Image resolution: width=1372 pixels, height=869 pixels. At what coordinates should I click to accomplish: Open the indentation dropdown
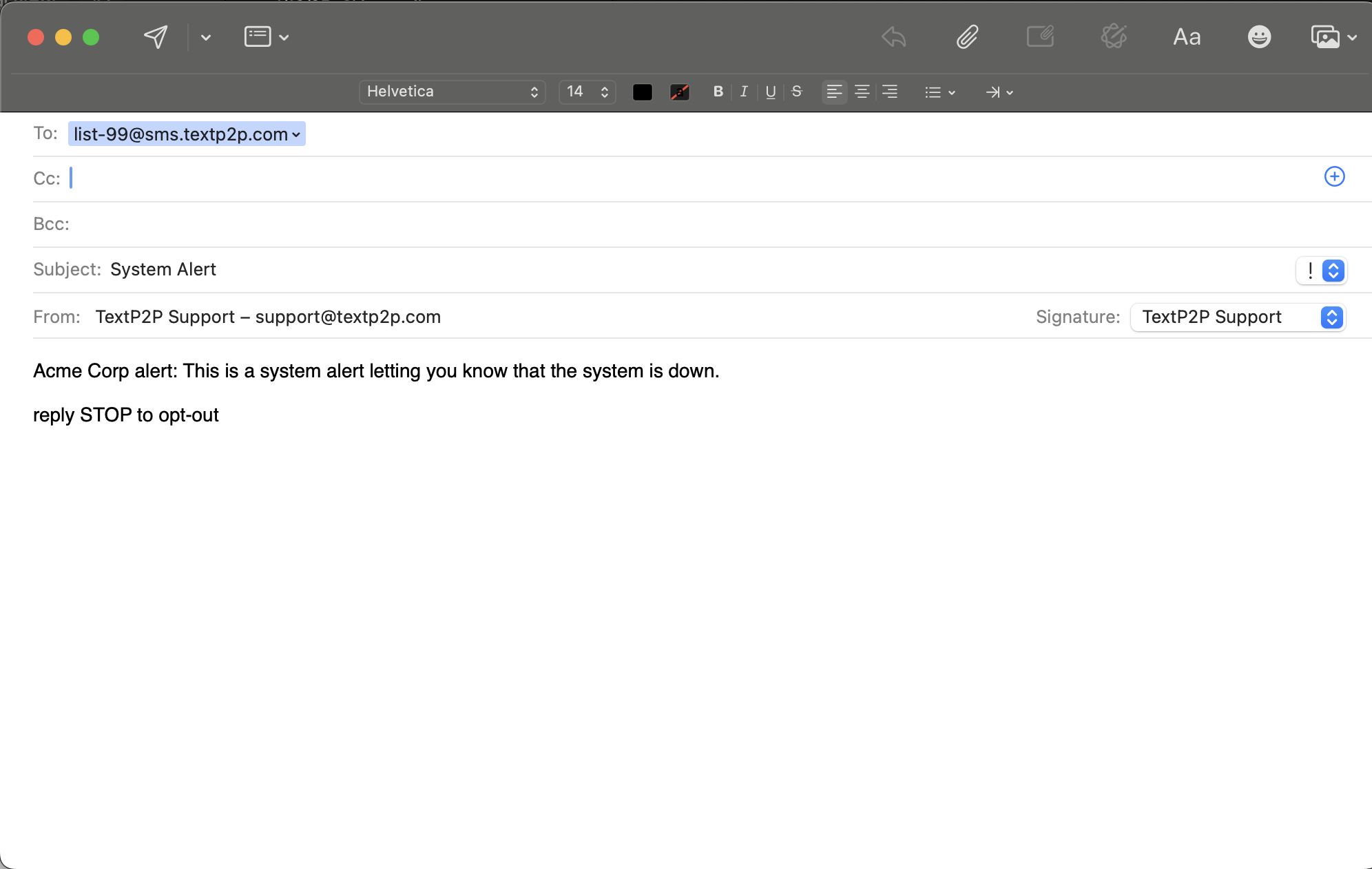[x=999, y=92]
